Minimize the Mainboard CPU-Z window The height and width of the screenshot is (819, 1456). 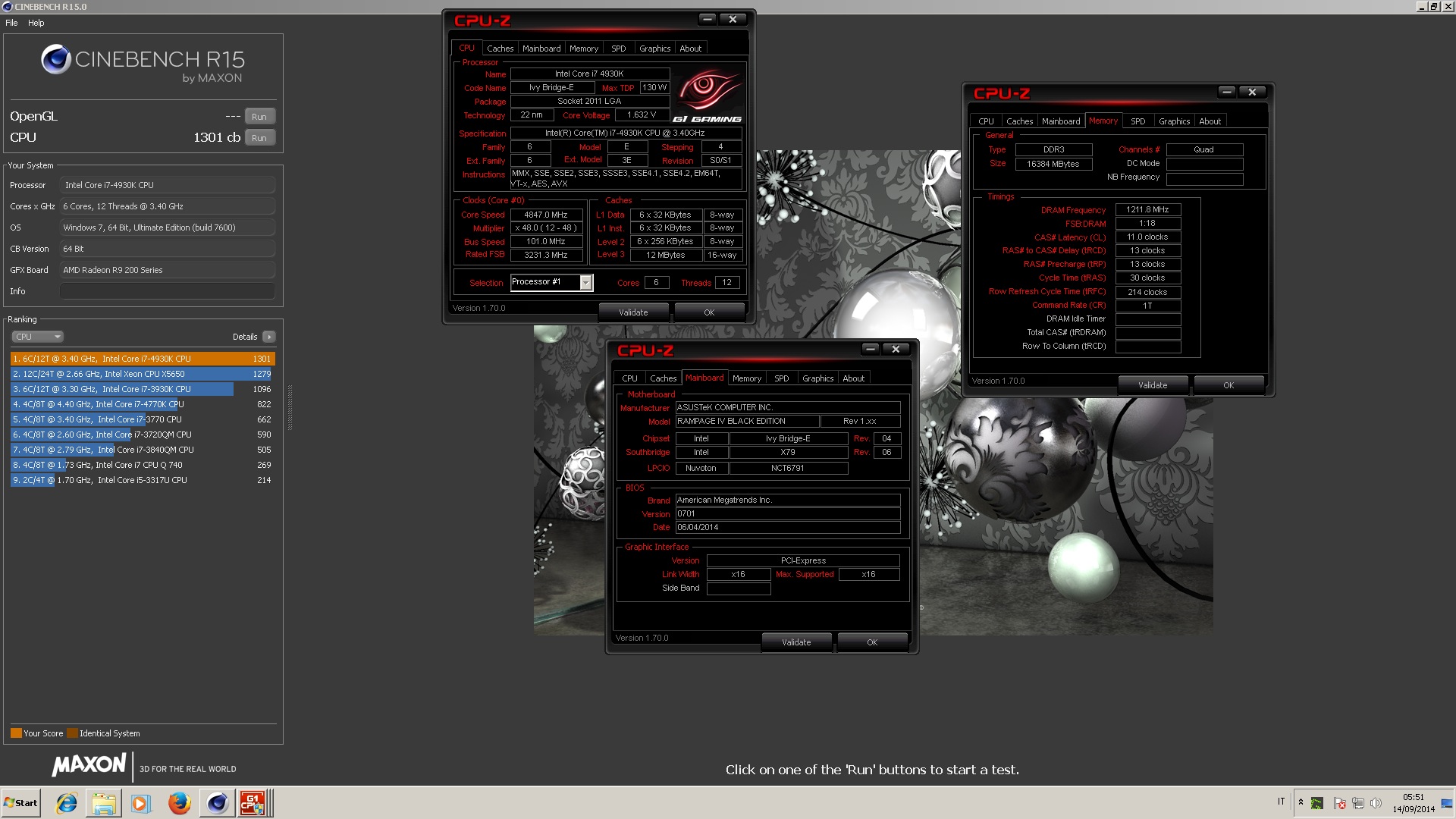click(x=870, y=349)
